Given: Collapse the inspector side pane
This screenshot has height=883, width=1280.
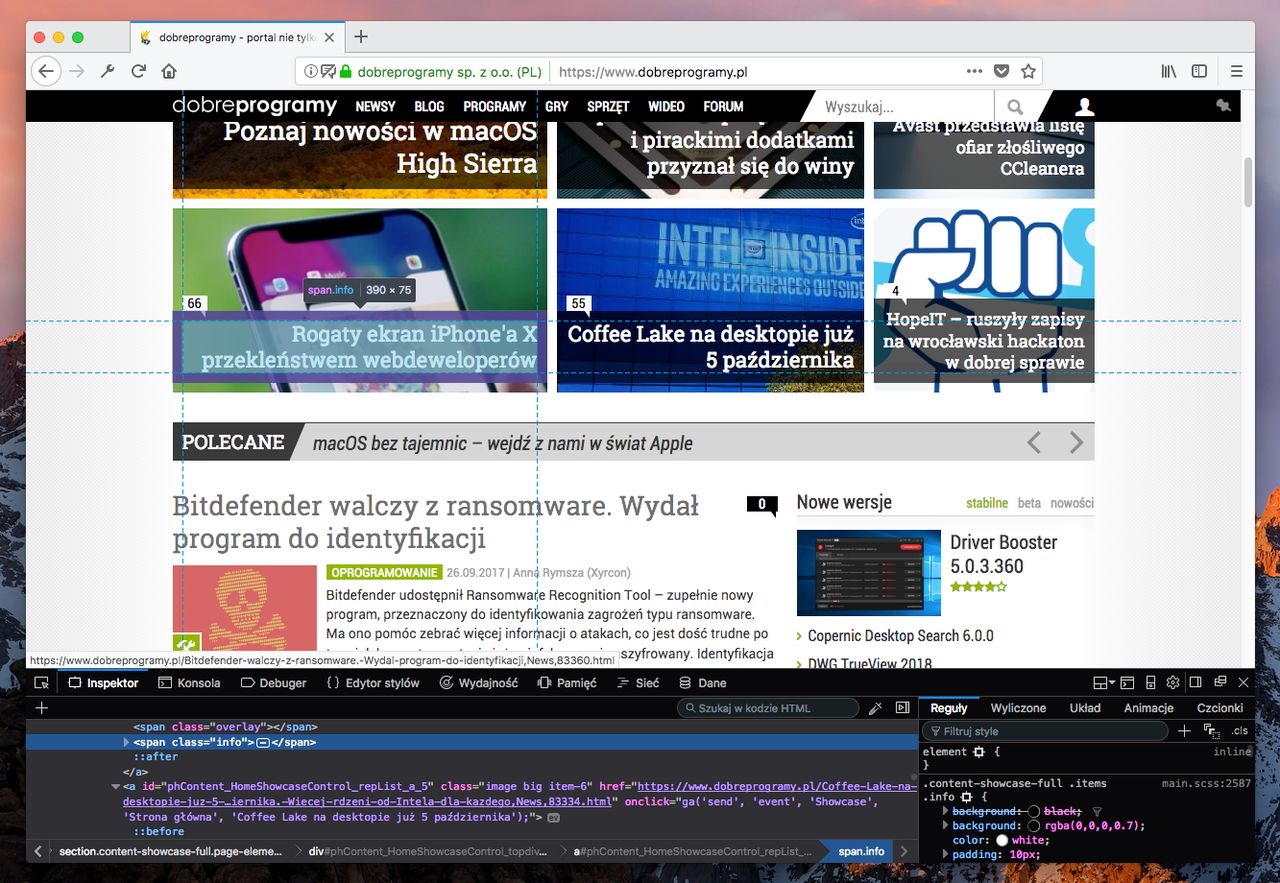Looking at the screenshot, I should 903,708.
